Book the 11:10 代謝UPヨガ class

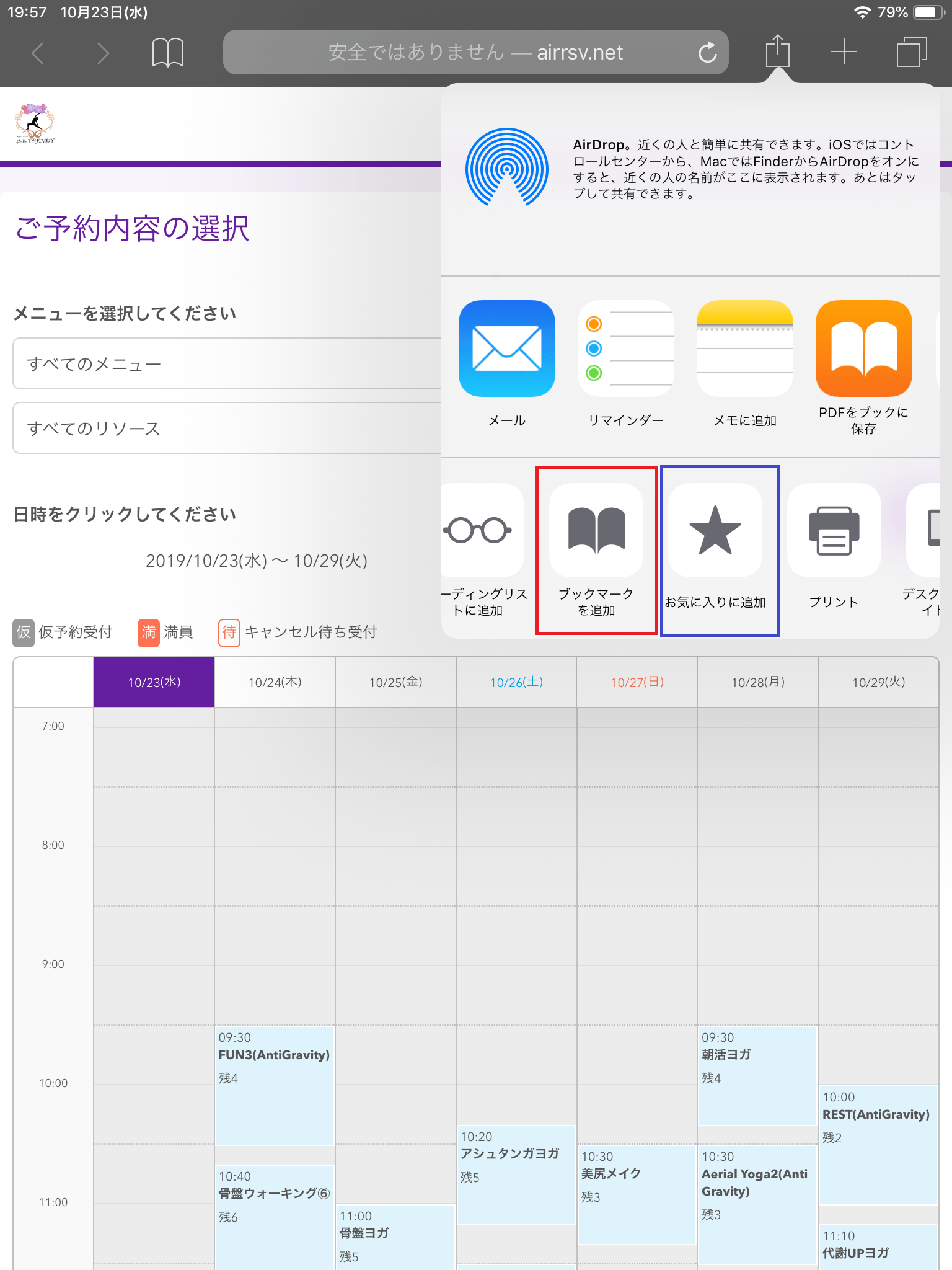click(878, 1247)
